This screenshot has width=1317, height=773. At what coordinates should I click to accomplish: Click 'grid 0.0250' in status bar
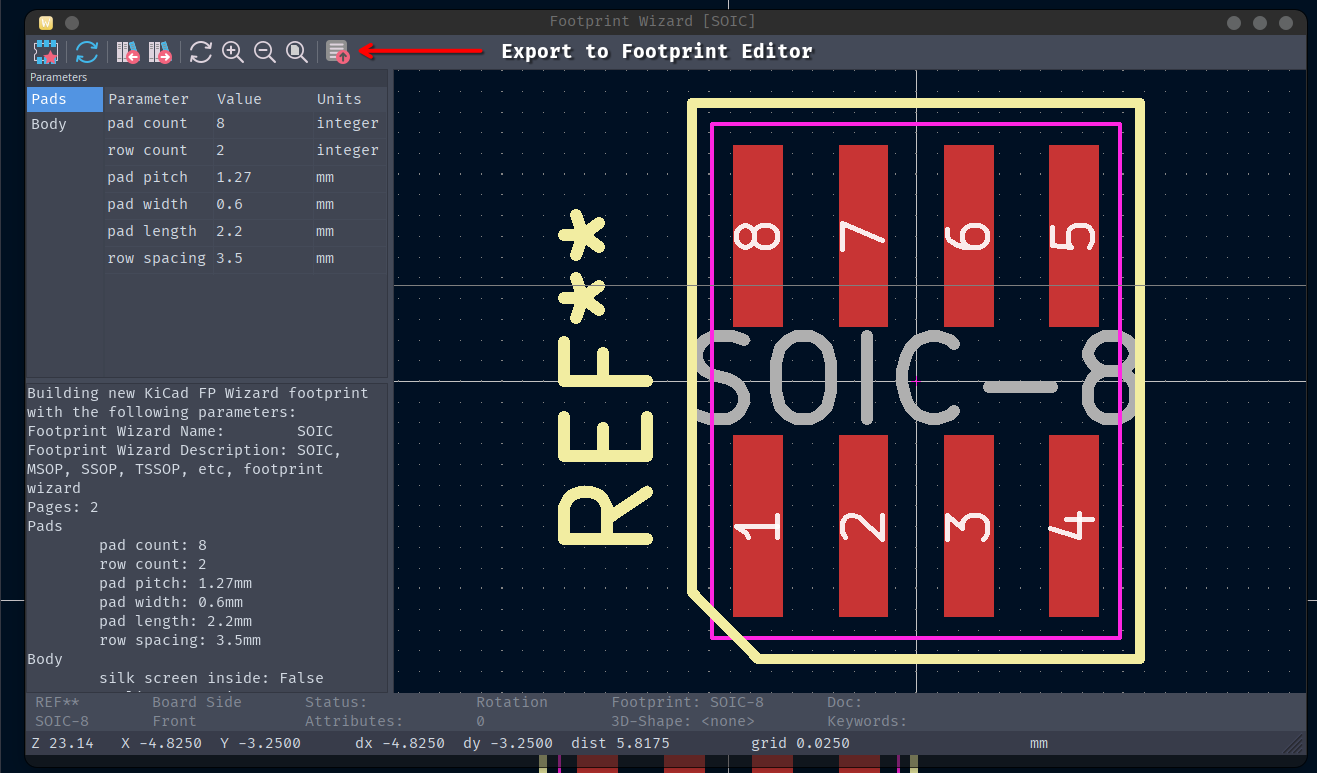click(x=800, y=743)
